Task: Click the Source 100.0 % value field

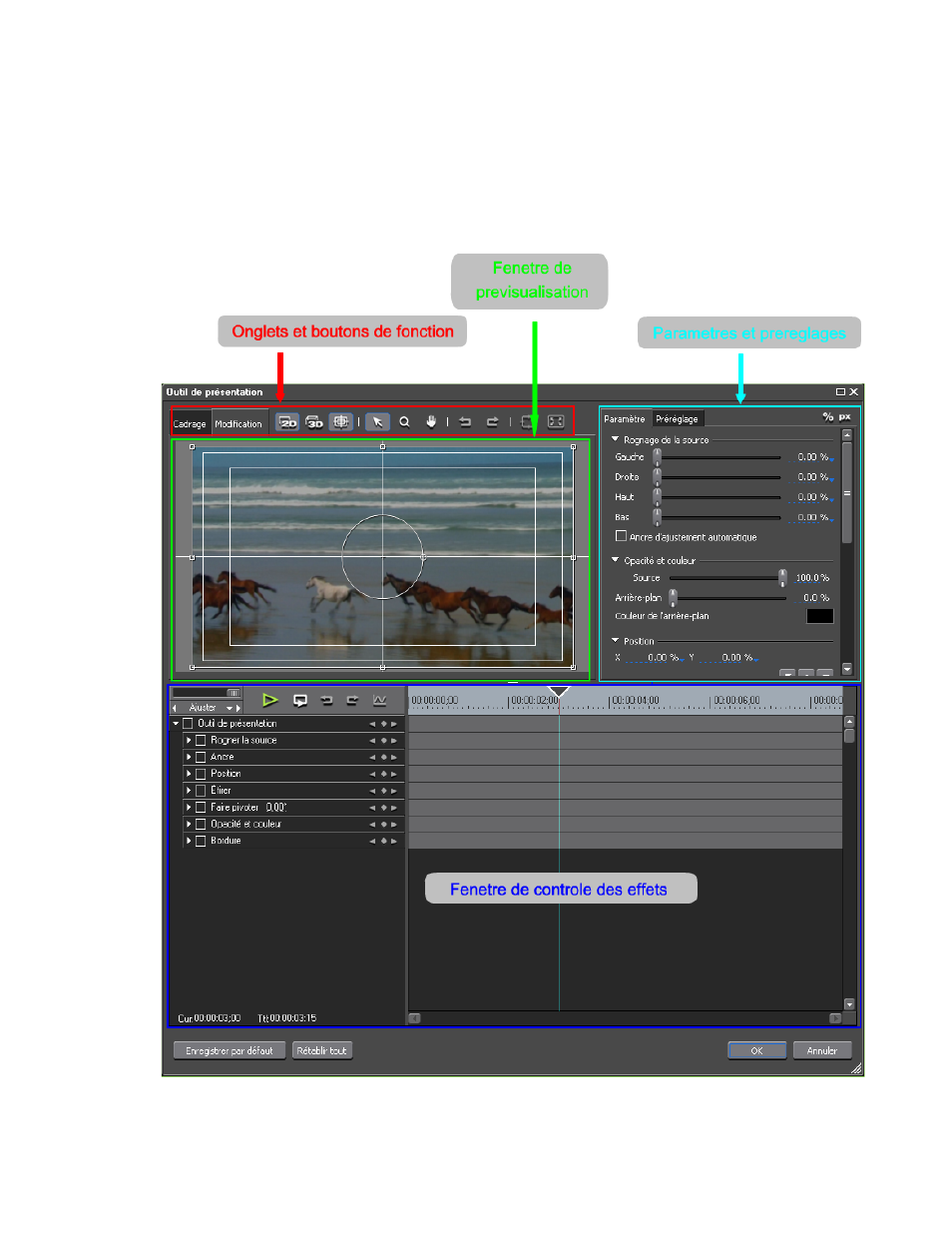Action: (812, 578)
